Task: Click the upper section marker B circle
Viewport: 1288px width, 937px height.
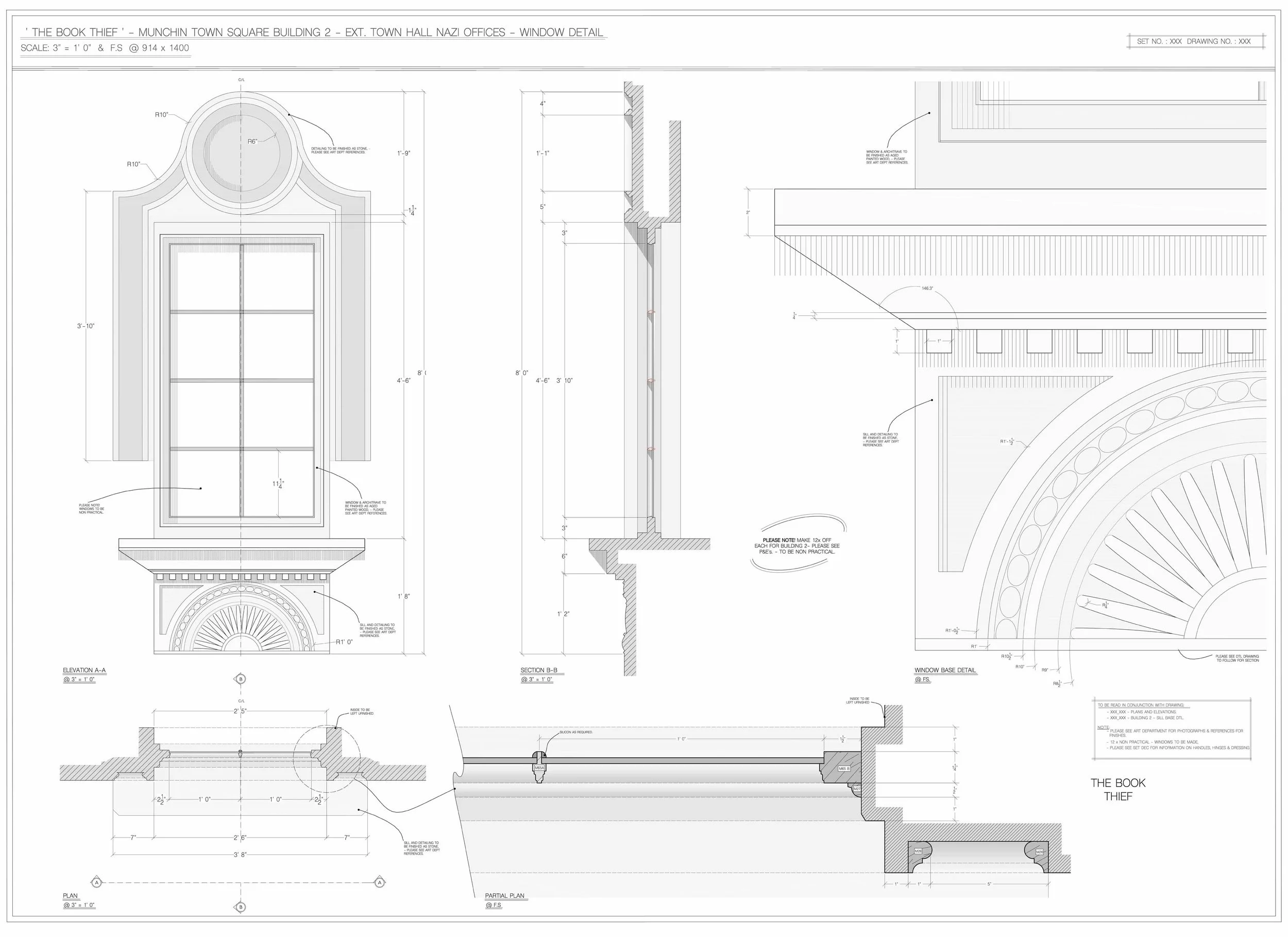Action: [x=241, y=679]
